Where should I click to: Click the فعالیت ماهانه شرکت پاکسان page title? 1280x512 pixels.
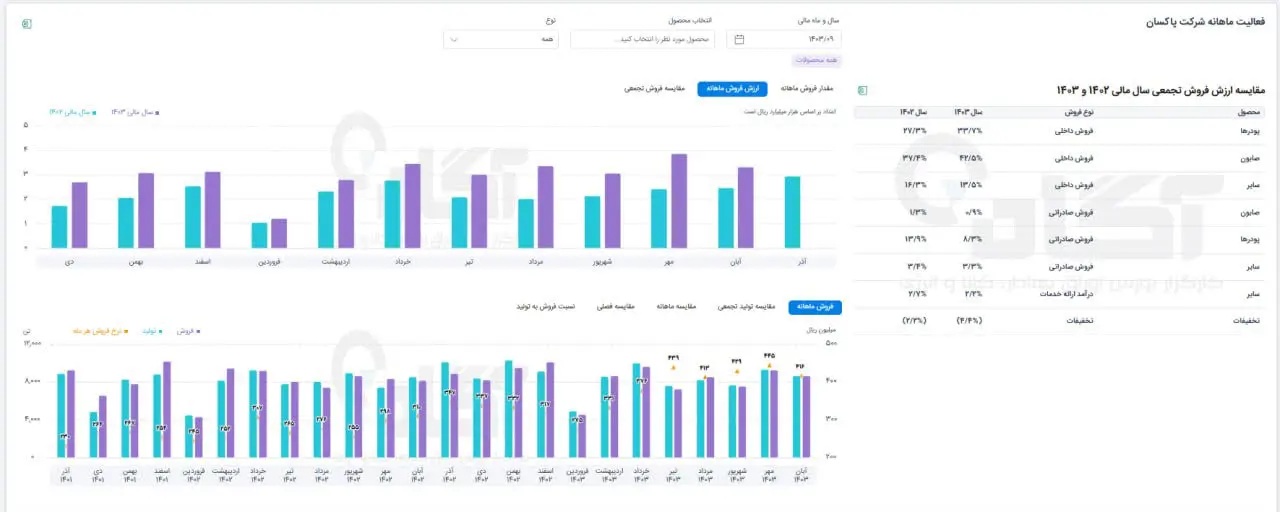point(1205,21)
